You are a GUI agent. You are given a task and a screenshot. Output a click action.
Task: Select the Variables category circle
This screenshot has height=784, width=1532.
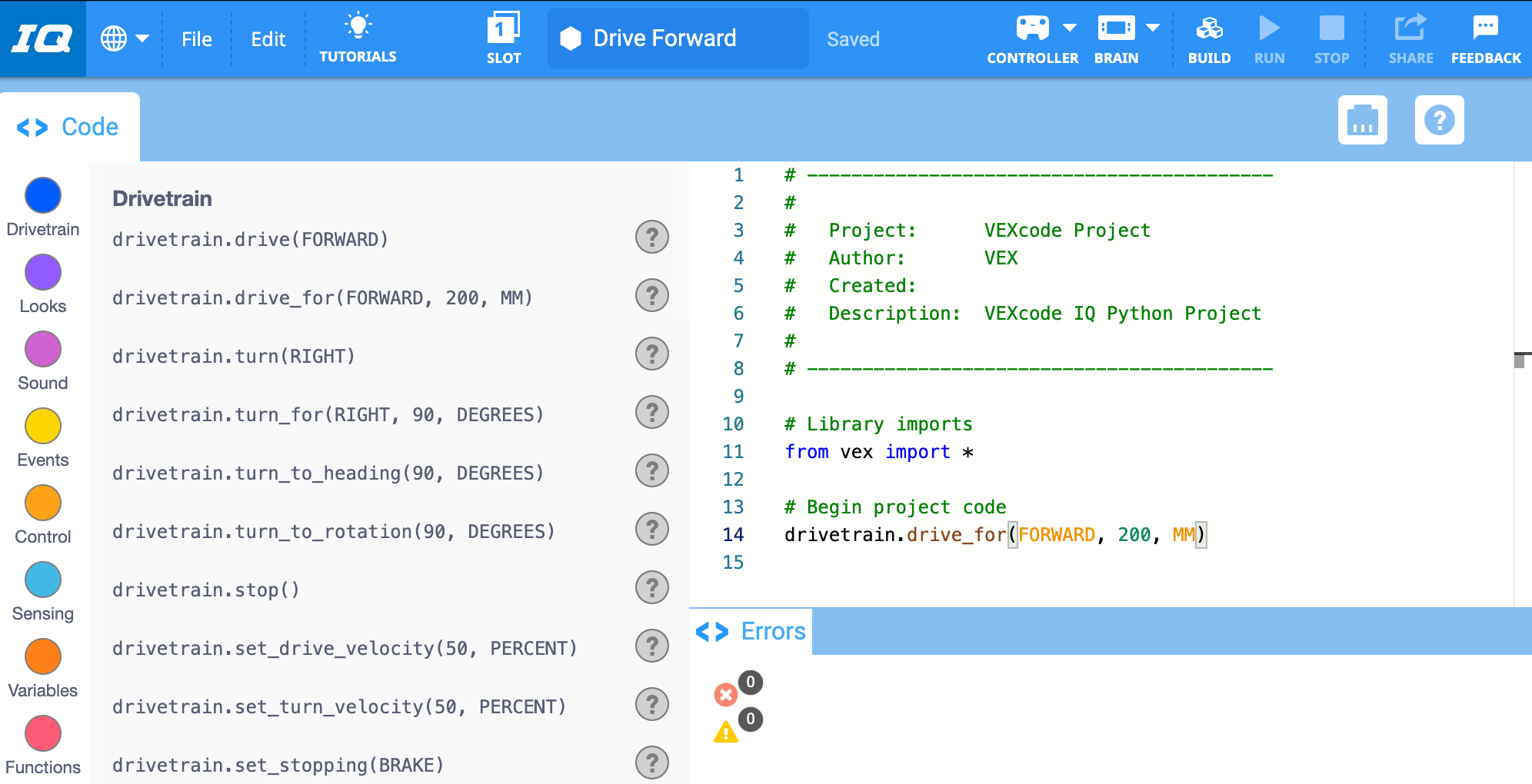[x=43, y=656]
